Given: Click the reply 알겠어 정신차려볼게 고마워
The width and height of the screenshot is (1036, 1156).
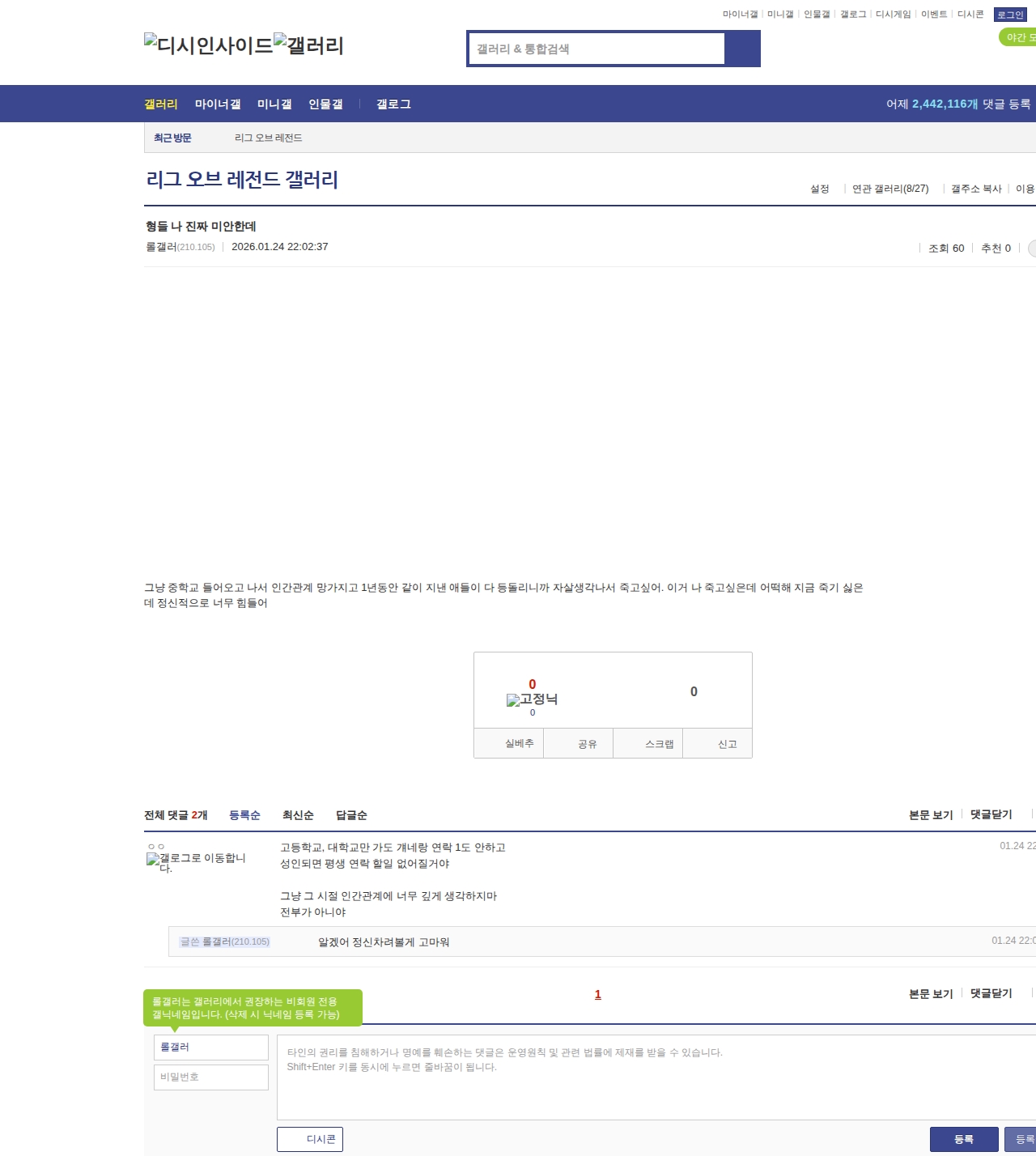Looking at the screenshot, I should pos(384,942).
